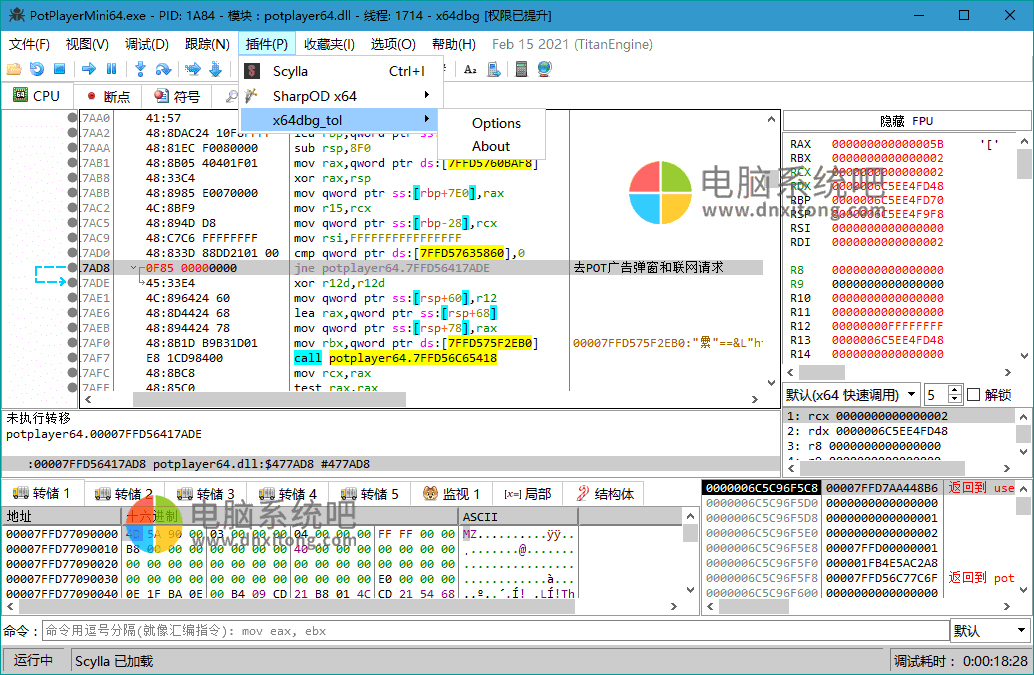Switch to the 转储 4 tab
Viewport: 1034px width, 675px height.
pyautogui.click(x=288, y=494)
